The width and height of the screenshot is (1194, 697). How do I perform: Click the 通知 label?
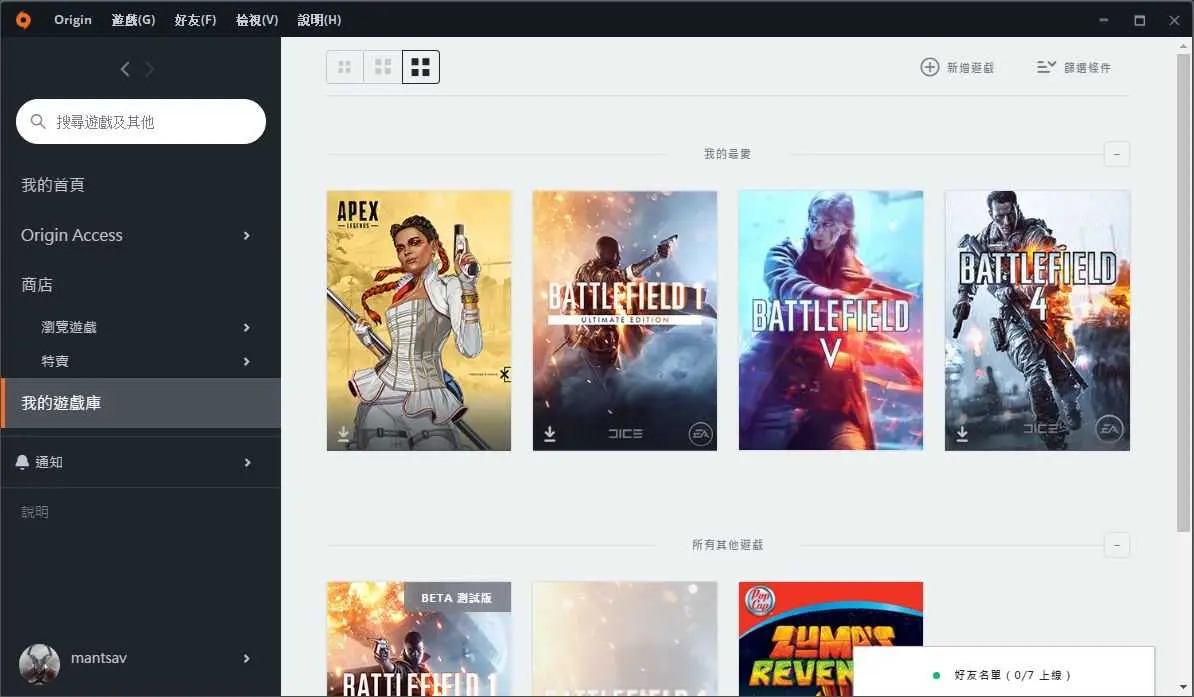coord(49,462)
